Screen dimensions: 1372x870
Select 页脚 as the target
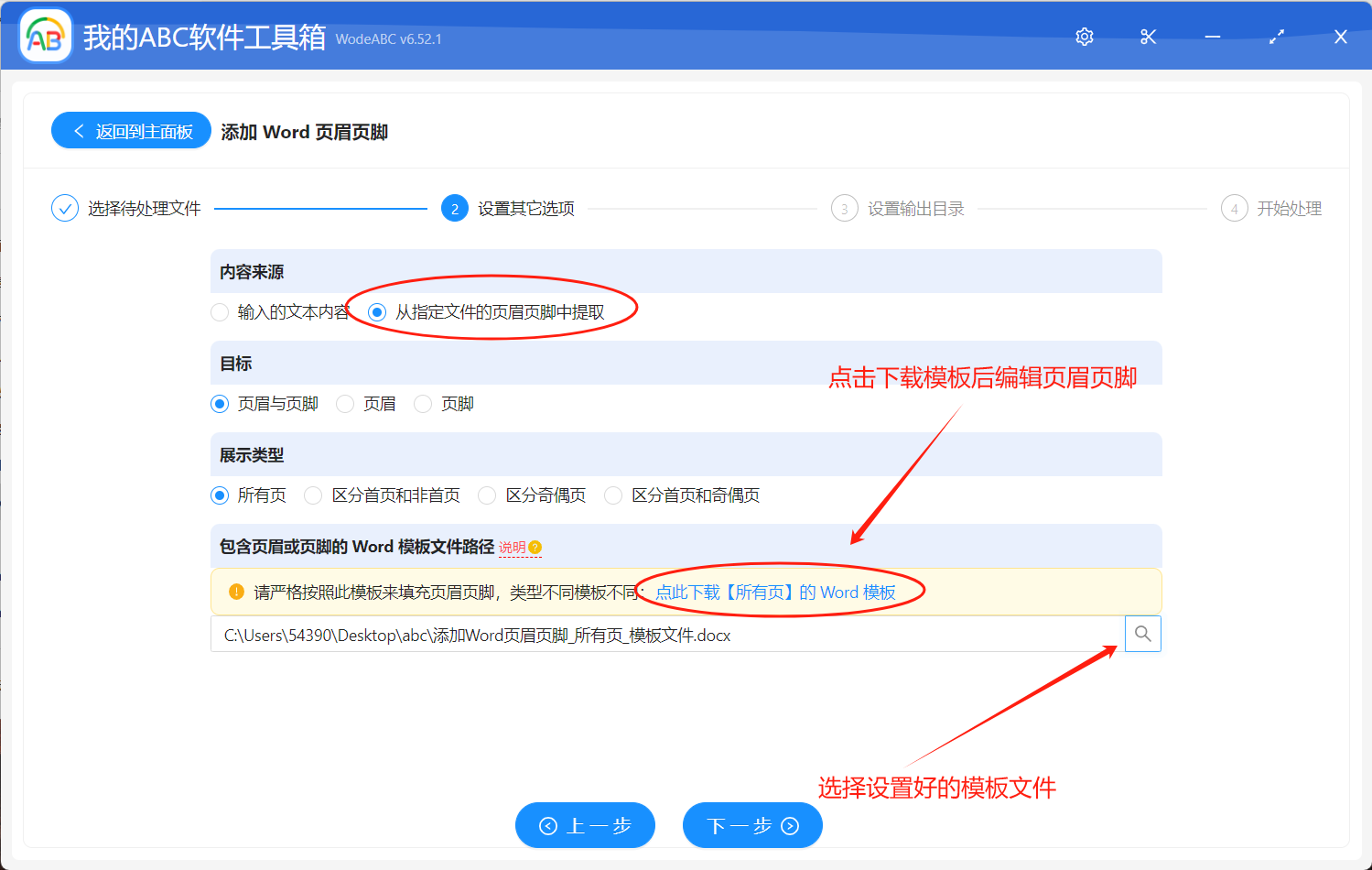point(422,403)
